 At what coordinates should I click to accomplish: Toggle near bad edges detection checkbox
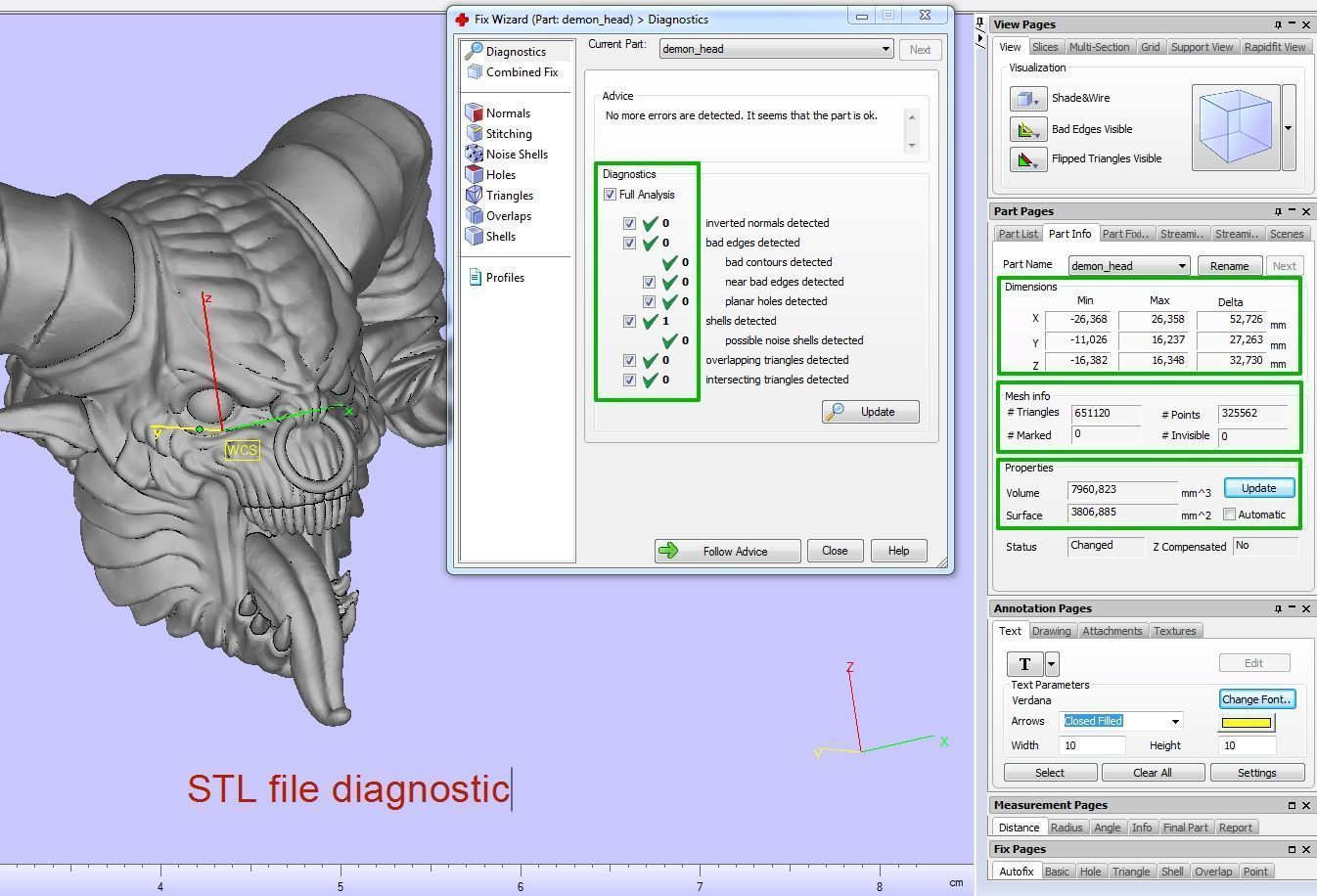click(x=649, y=282)
